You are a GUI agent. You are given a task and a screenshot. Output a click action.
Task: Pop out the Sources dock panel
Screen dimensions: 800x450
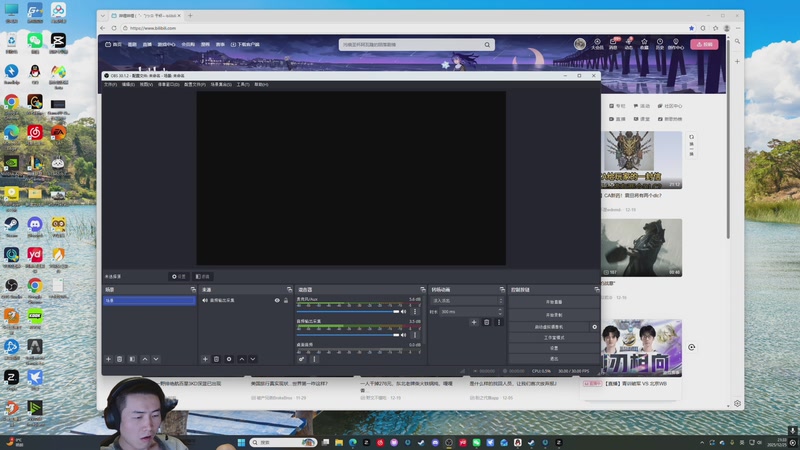pyautogui.click(x=289, y=290)
